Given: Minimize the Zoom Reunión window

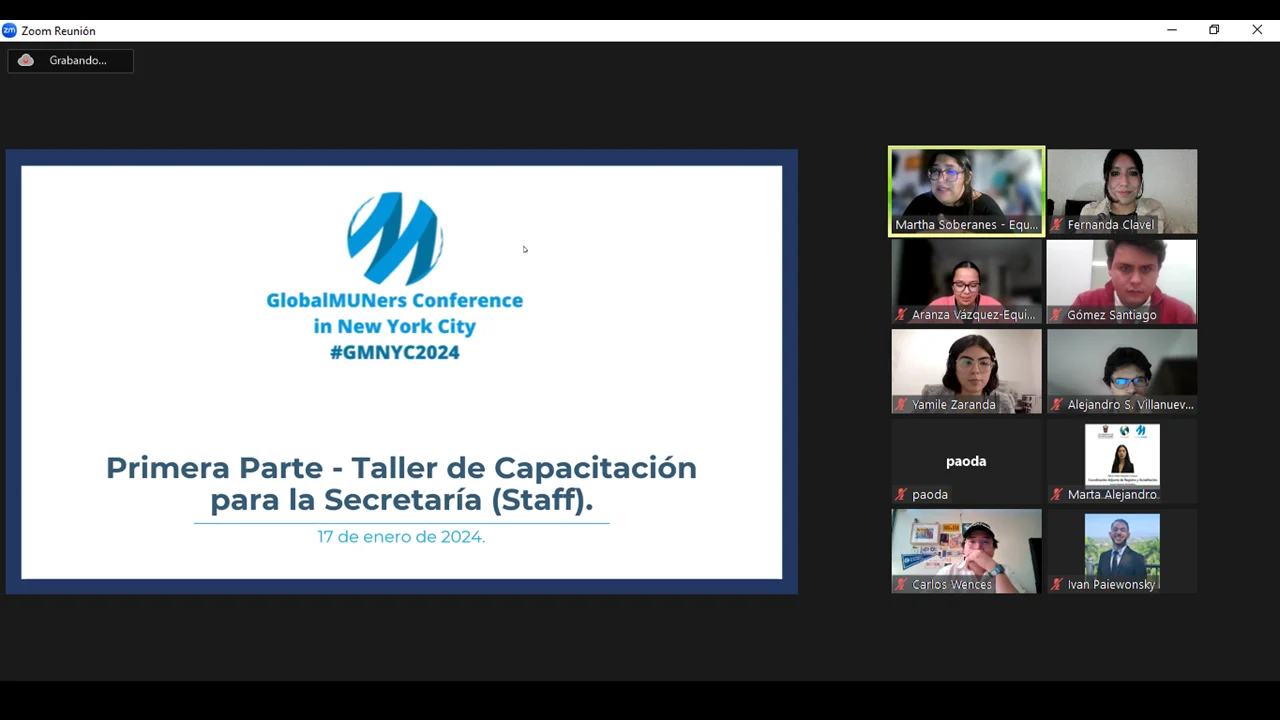Looking at the screenshot, I should pos(1171,30).
